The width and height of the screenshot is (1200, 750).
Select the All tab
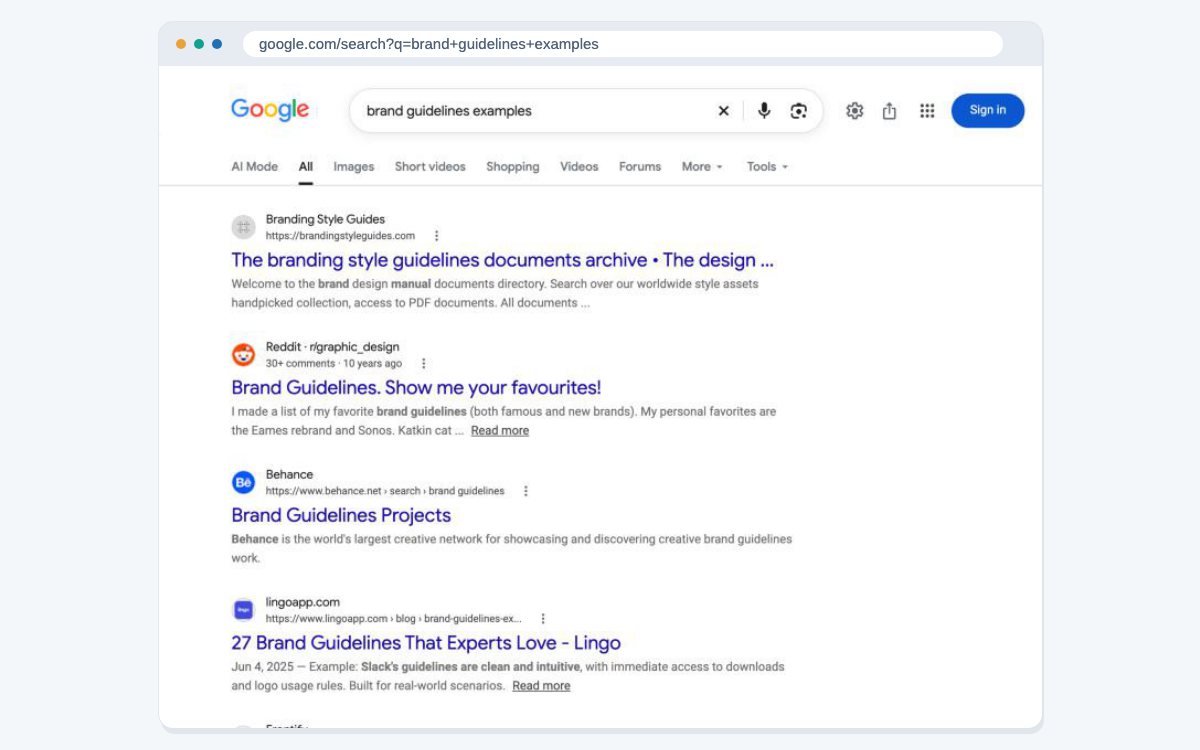click(306, 167)
